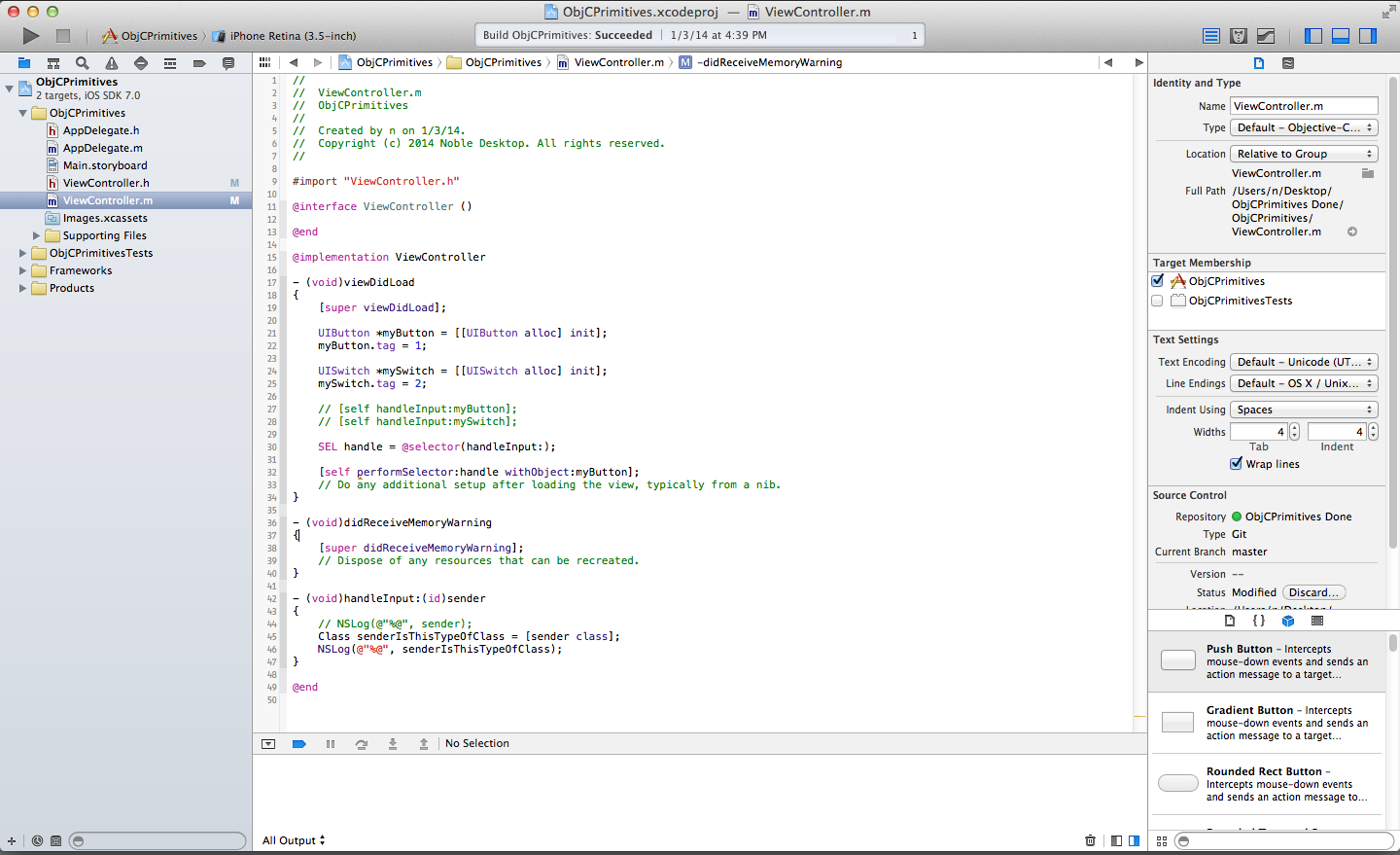Open the Test navigator
Image resolution: width=1400 pixels, height=855 pixels.
(141, 63)
